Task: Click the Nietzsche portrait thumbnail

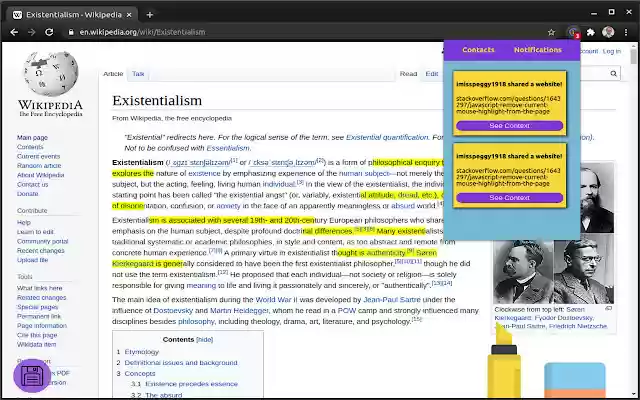Action: point(523,272)
